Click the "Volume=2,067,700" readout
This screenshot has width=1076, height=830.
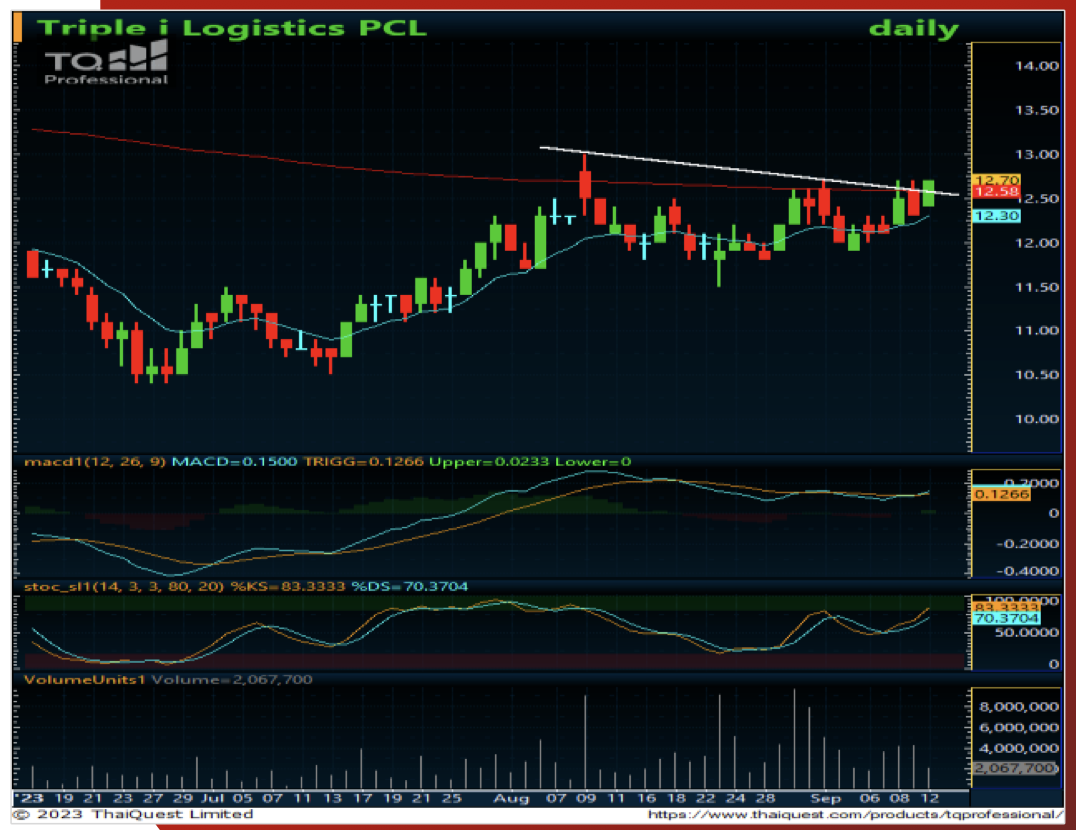coord(232,680)
